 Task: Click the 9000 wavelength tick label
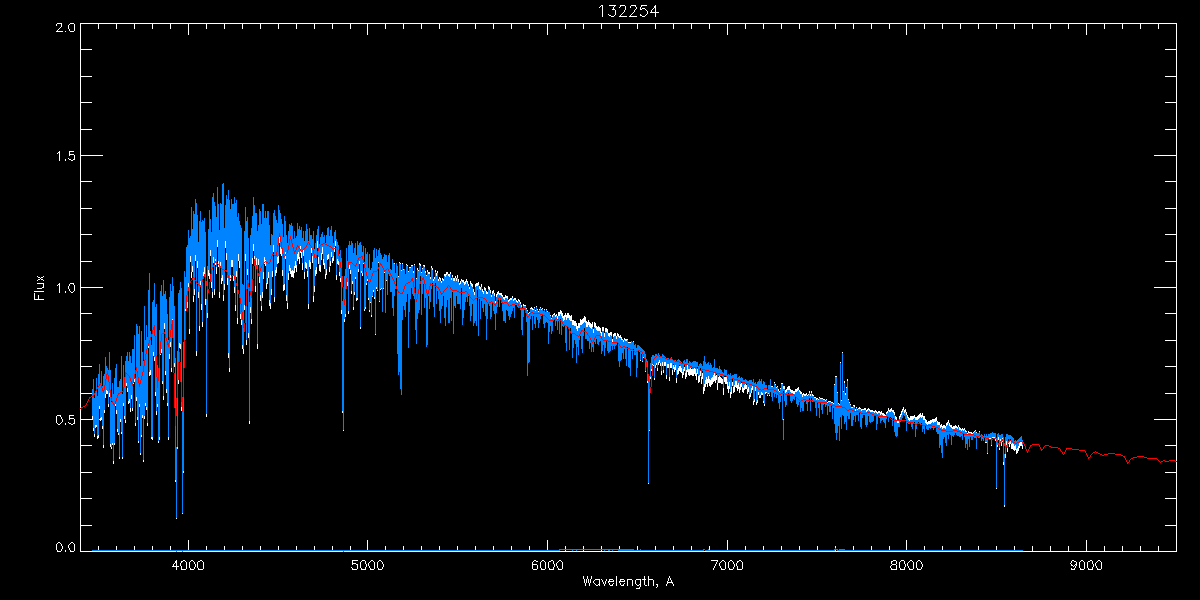(1086, 564)
